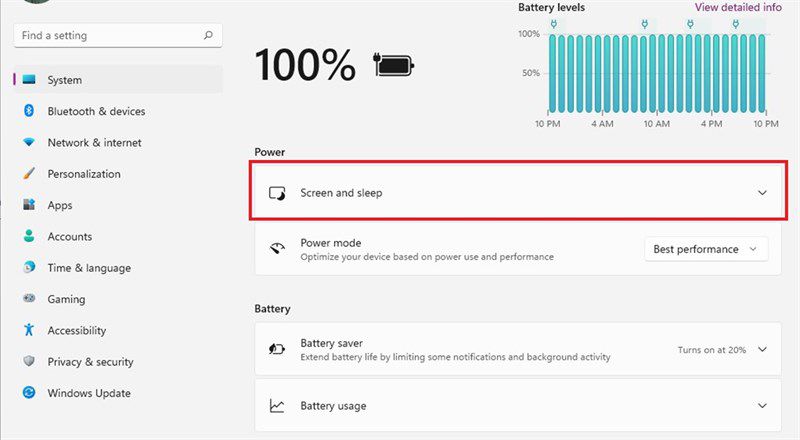This screenshot has height=440, width=800.
Task: Expand the Battery usage chevron
Action: click(x=762, y=406)
